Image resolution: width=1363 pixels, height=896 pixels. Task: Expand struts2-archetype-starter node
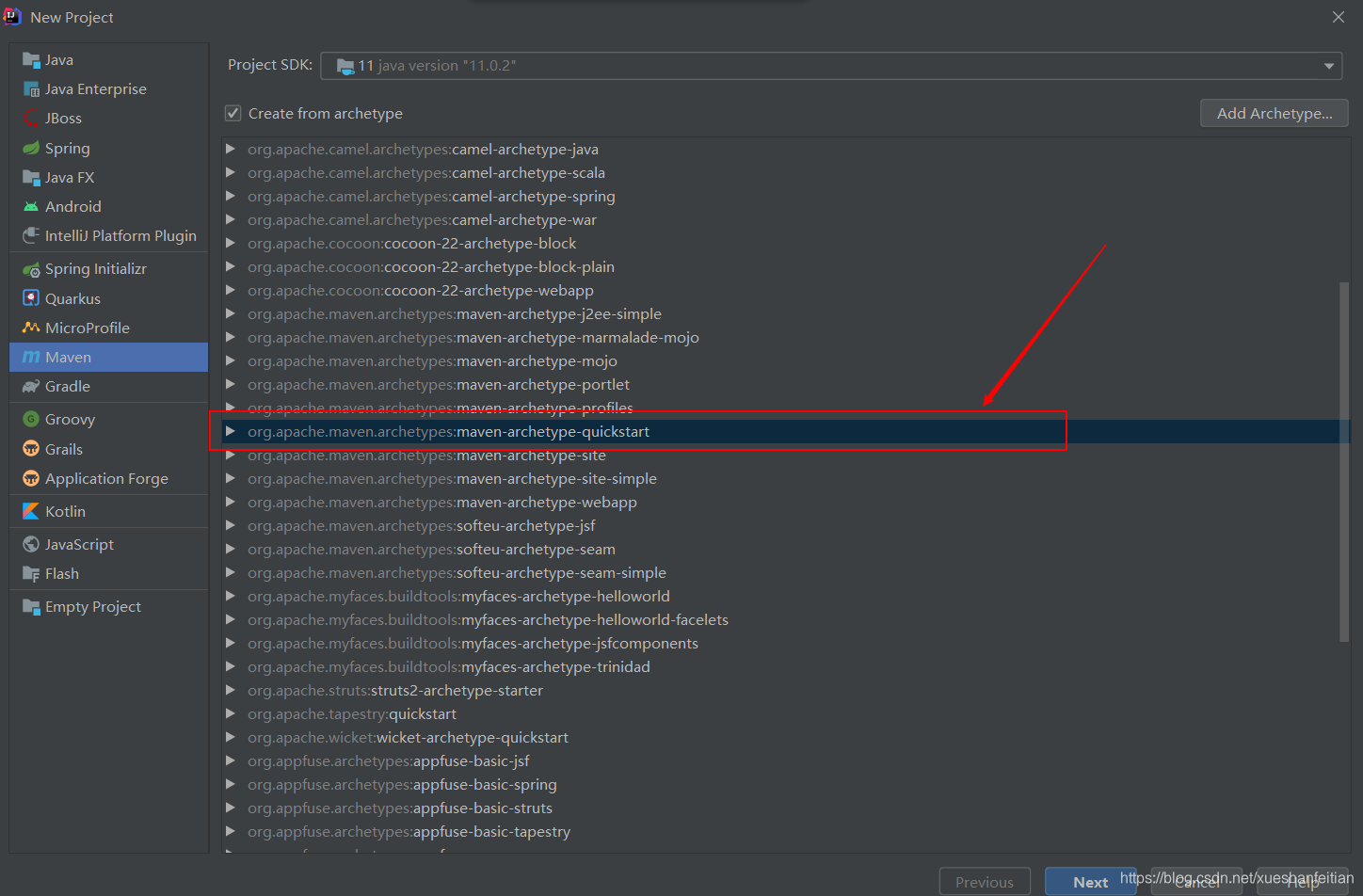pos(231,690)
